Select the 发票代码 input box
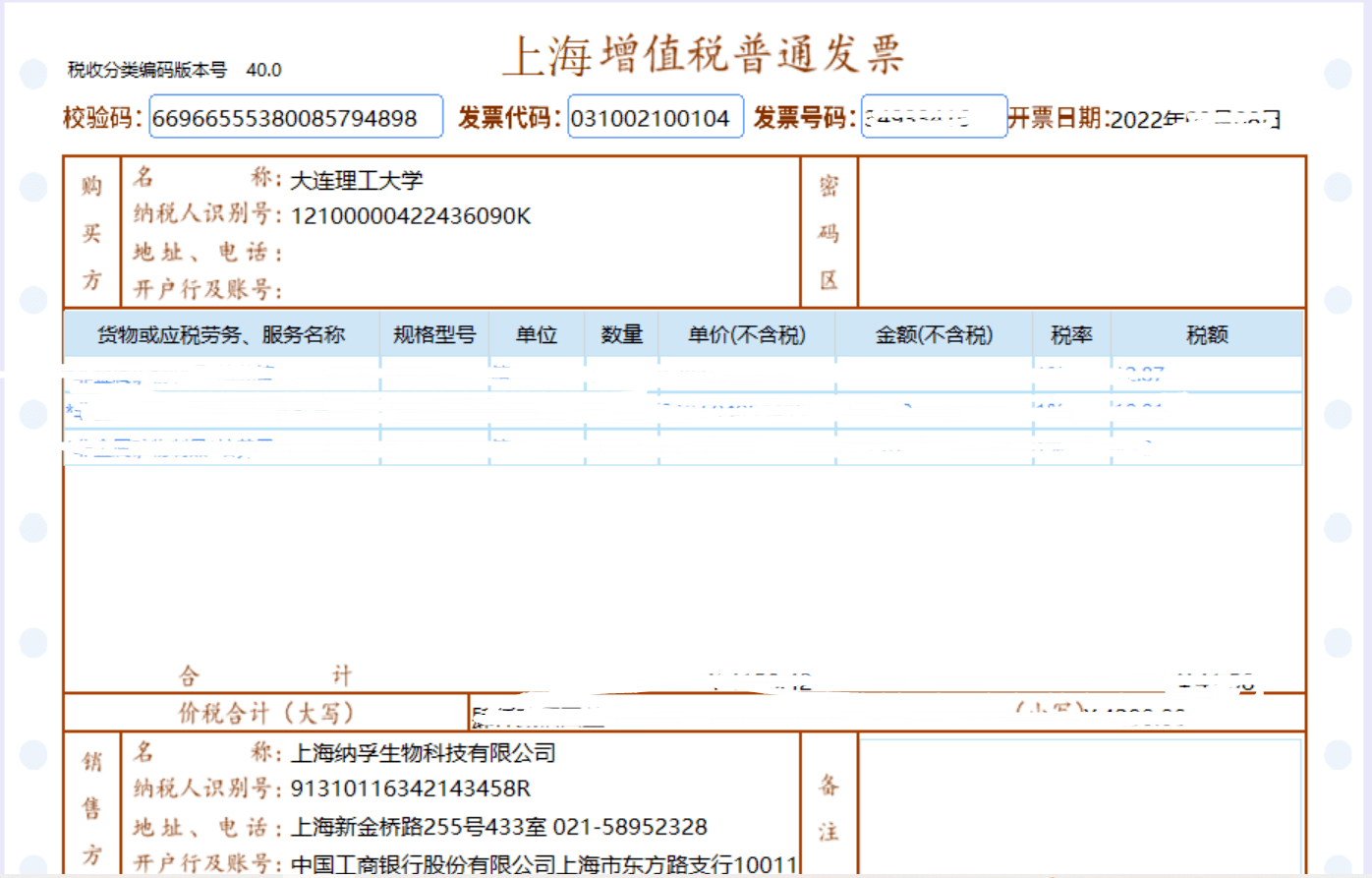Viewport: 1372px width, 878px height. click(x=656, y=118)
